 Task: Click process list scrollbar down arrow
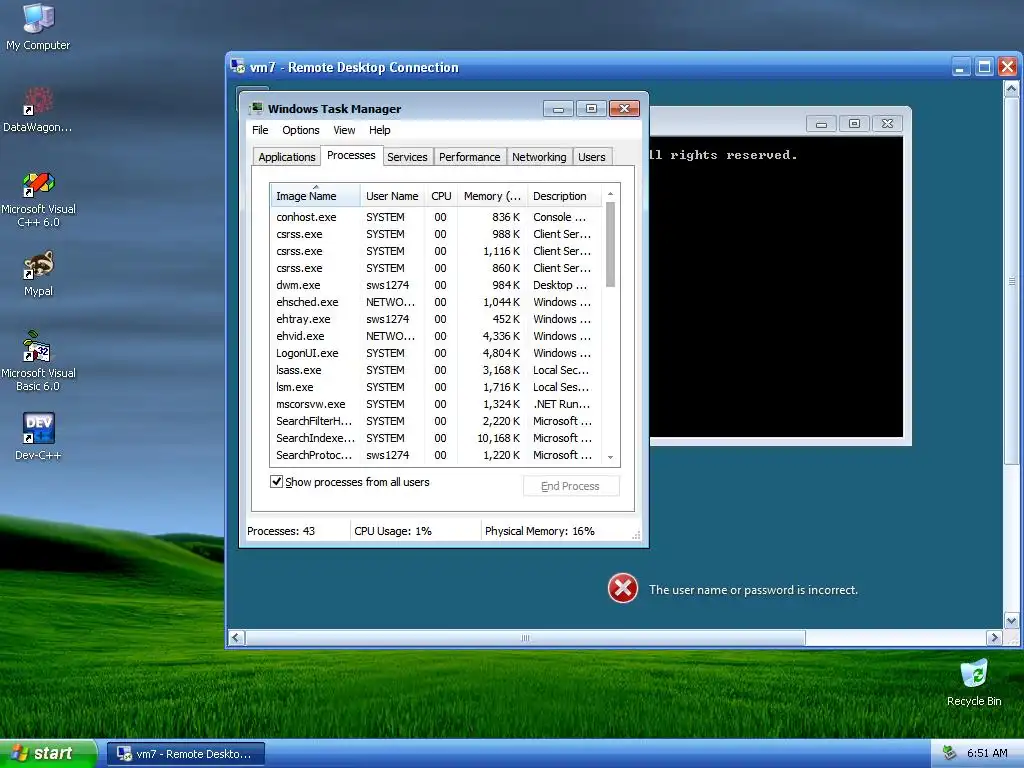click(x=611, y=457)
